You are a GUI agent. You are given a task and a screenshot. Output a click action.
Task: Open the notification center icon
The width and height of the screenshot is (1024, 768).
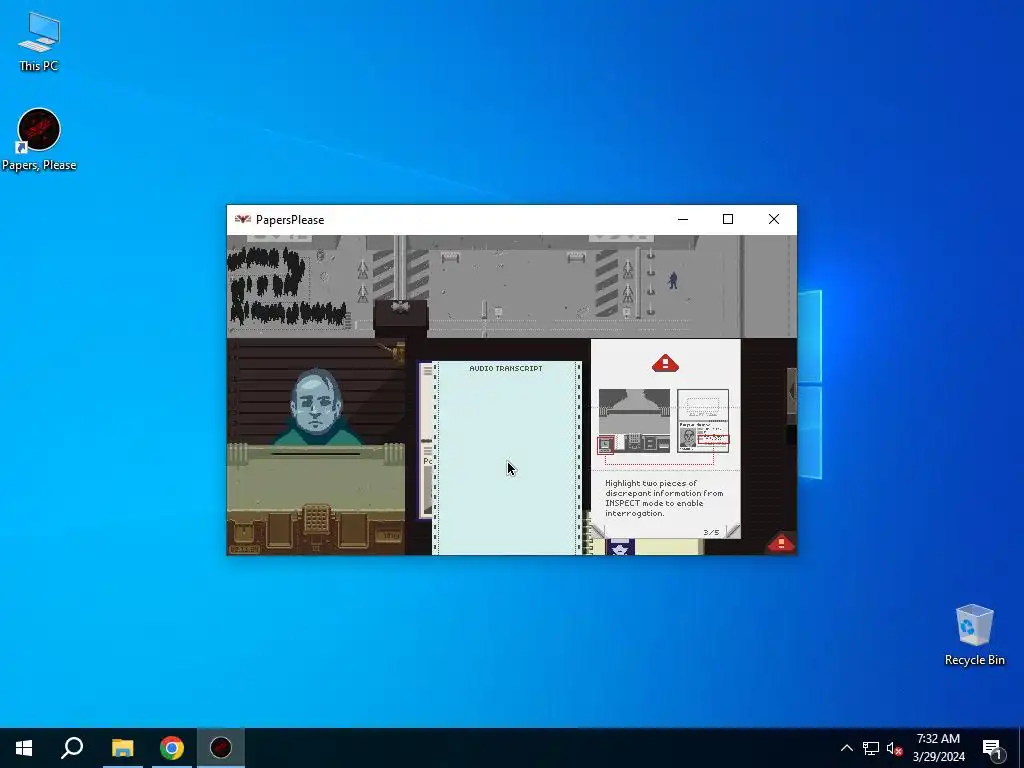[x=993, y=748]
